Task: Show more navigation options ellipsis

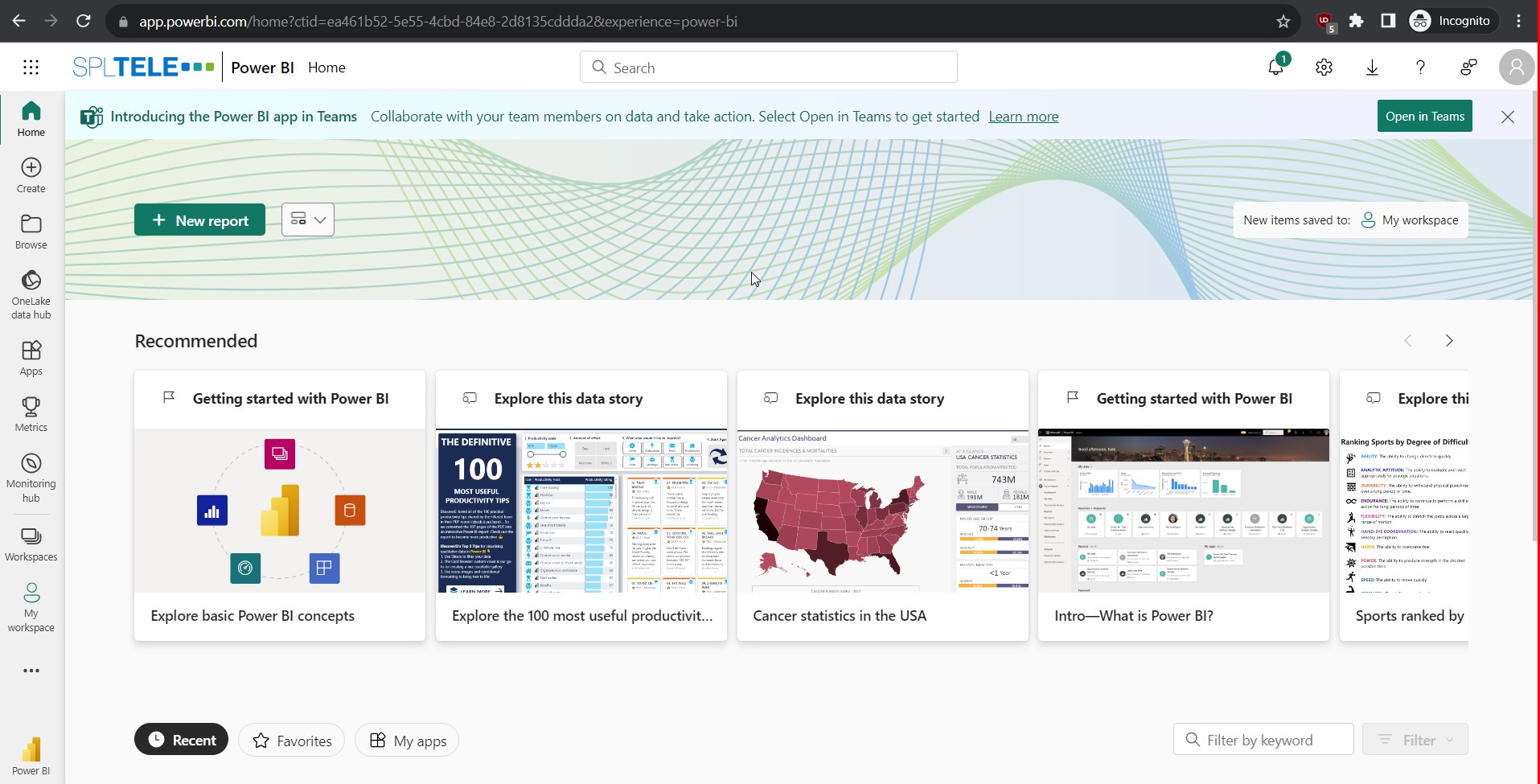Action: tap(31, 671)
